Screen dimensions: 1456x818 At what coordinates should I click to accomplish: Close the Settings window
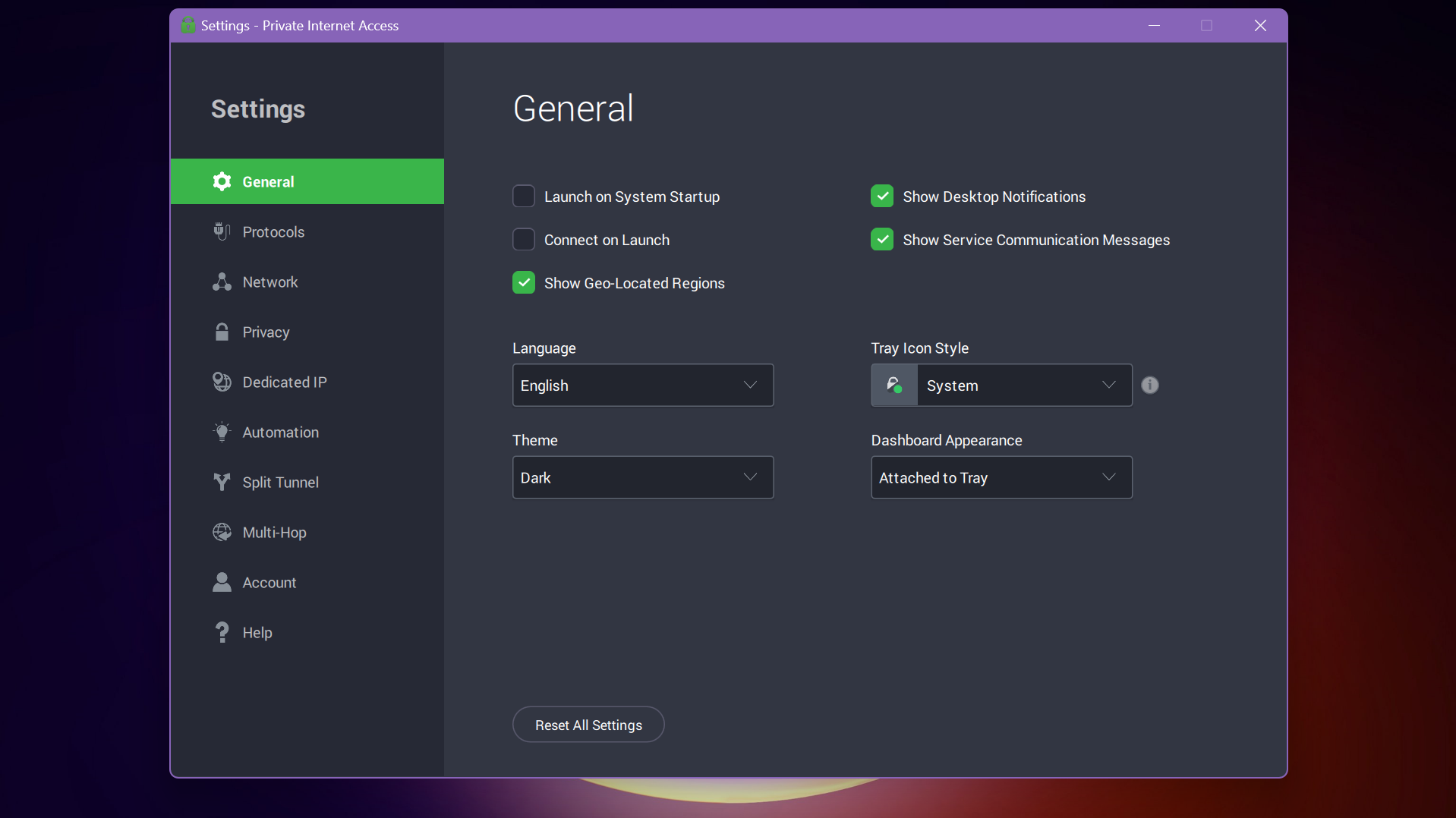click(x=1260, y=25)
